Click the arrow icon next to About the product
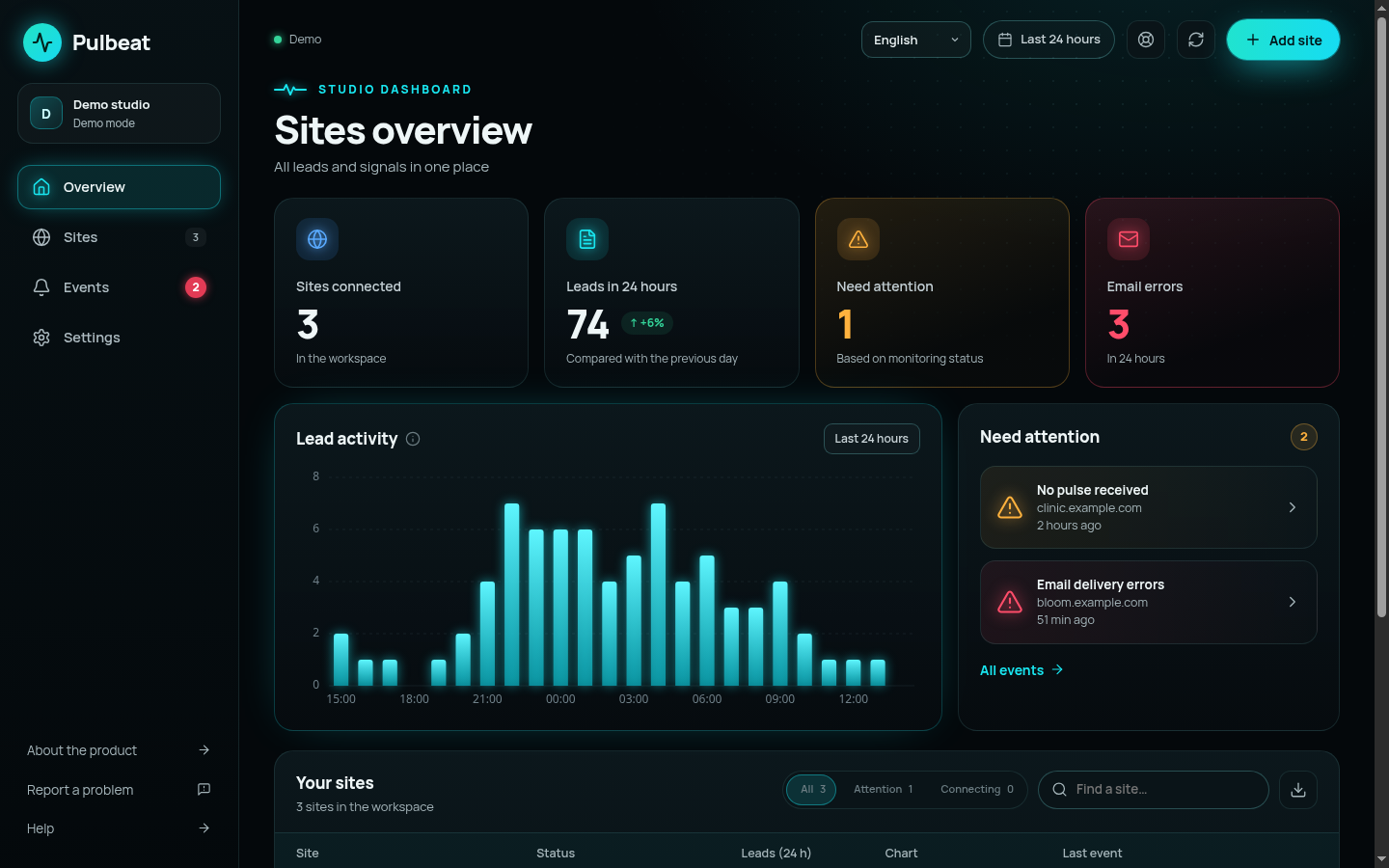The width and height of the screenshot is (1389, 868). point(204,750)
